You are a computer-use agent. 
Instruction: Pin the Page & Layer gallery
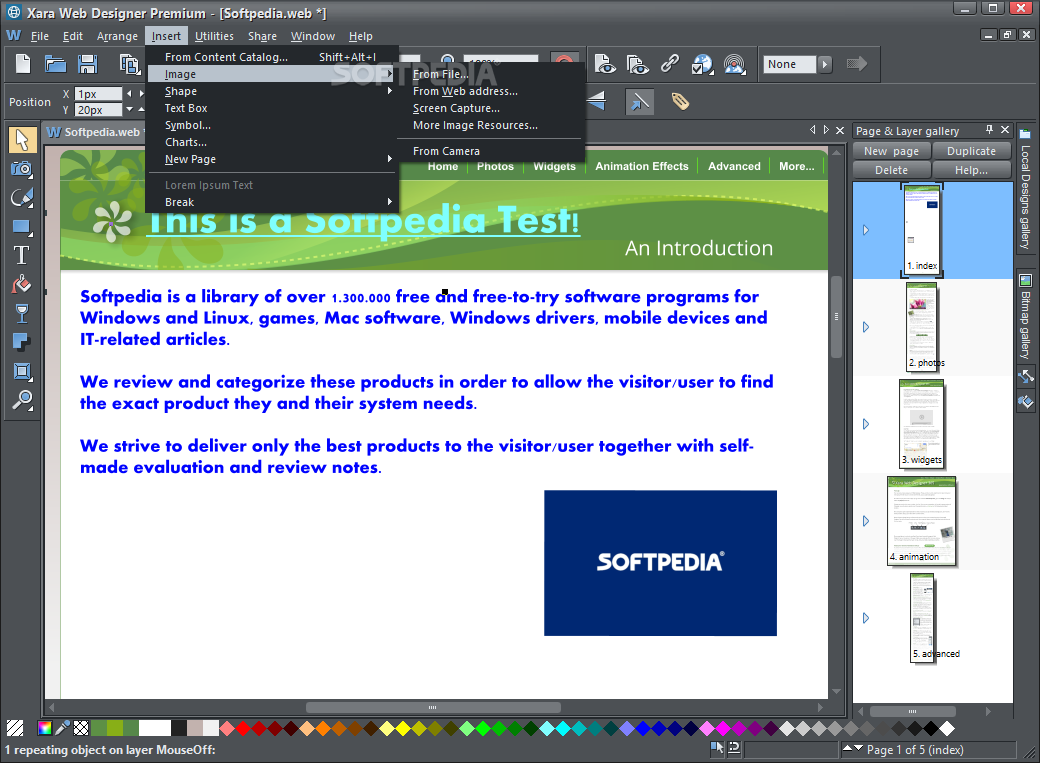tap(989, 130)
